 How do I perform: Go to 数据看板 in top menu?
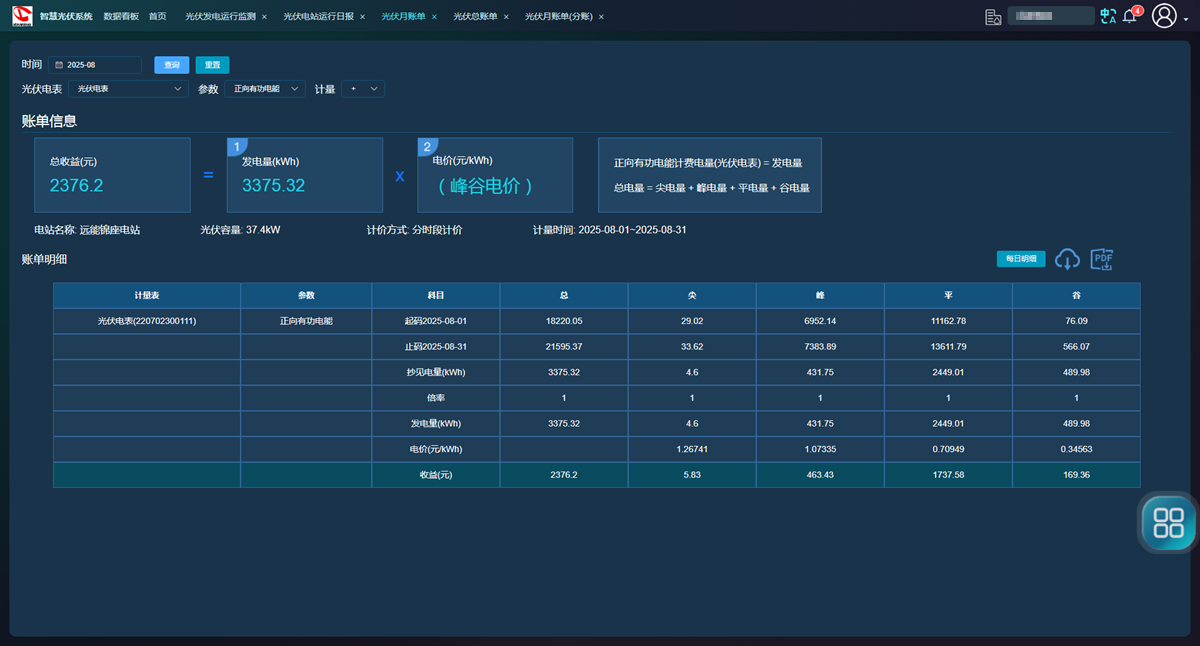[x=121, y=17]
